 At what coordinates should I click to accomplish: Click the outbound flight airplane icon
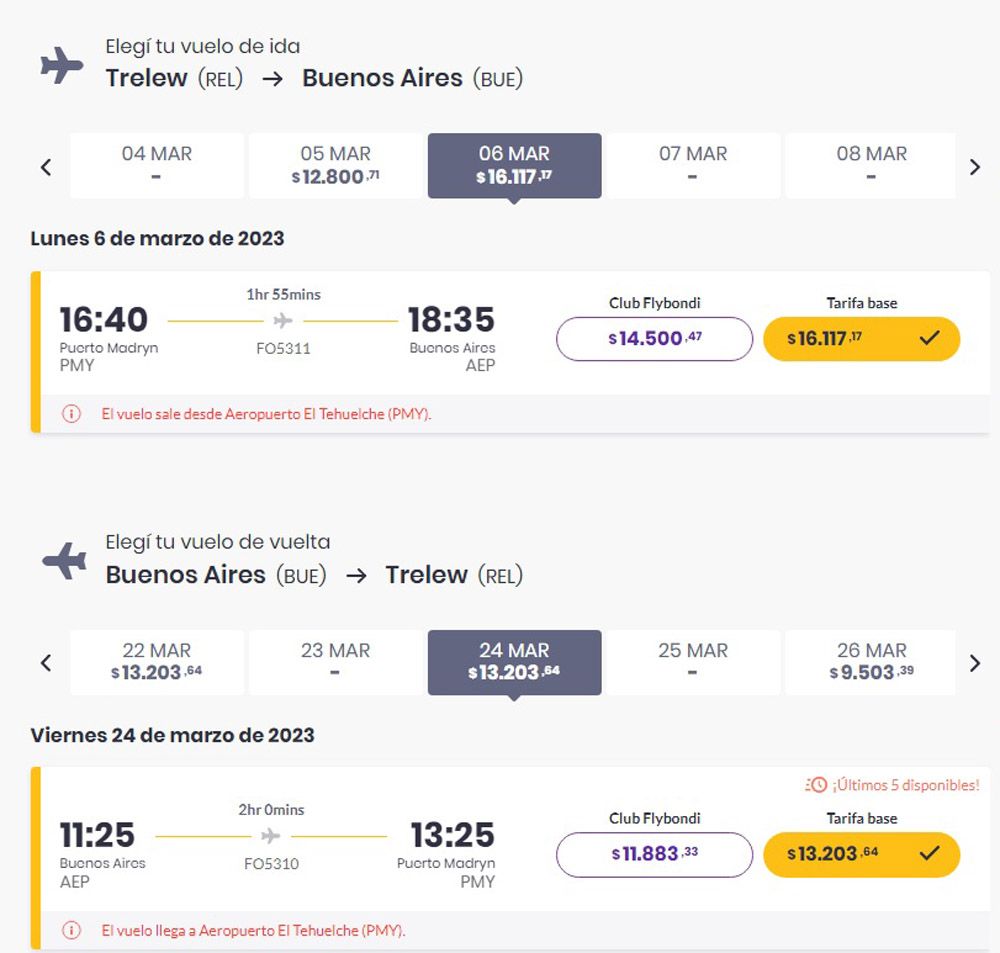(x=62, y=67)
